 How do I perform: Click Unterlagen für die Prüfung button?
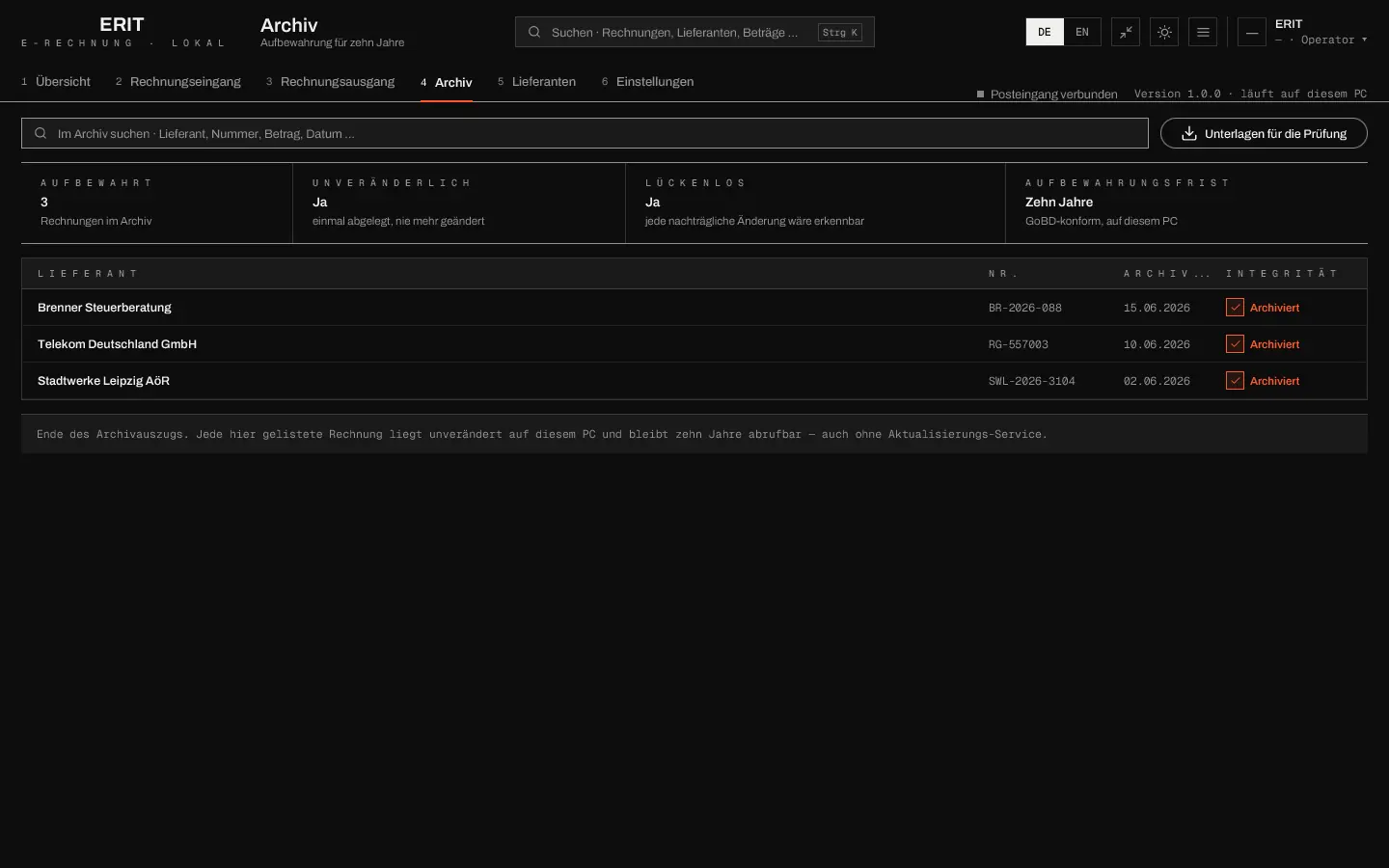(1264, 133)
